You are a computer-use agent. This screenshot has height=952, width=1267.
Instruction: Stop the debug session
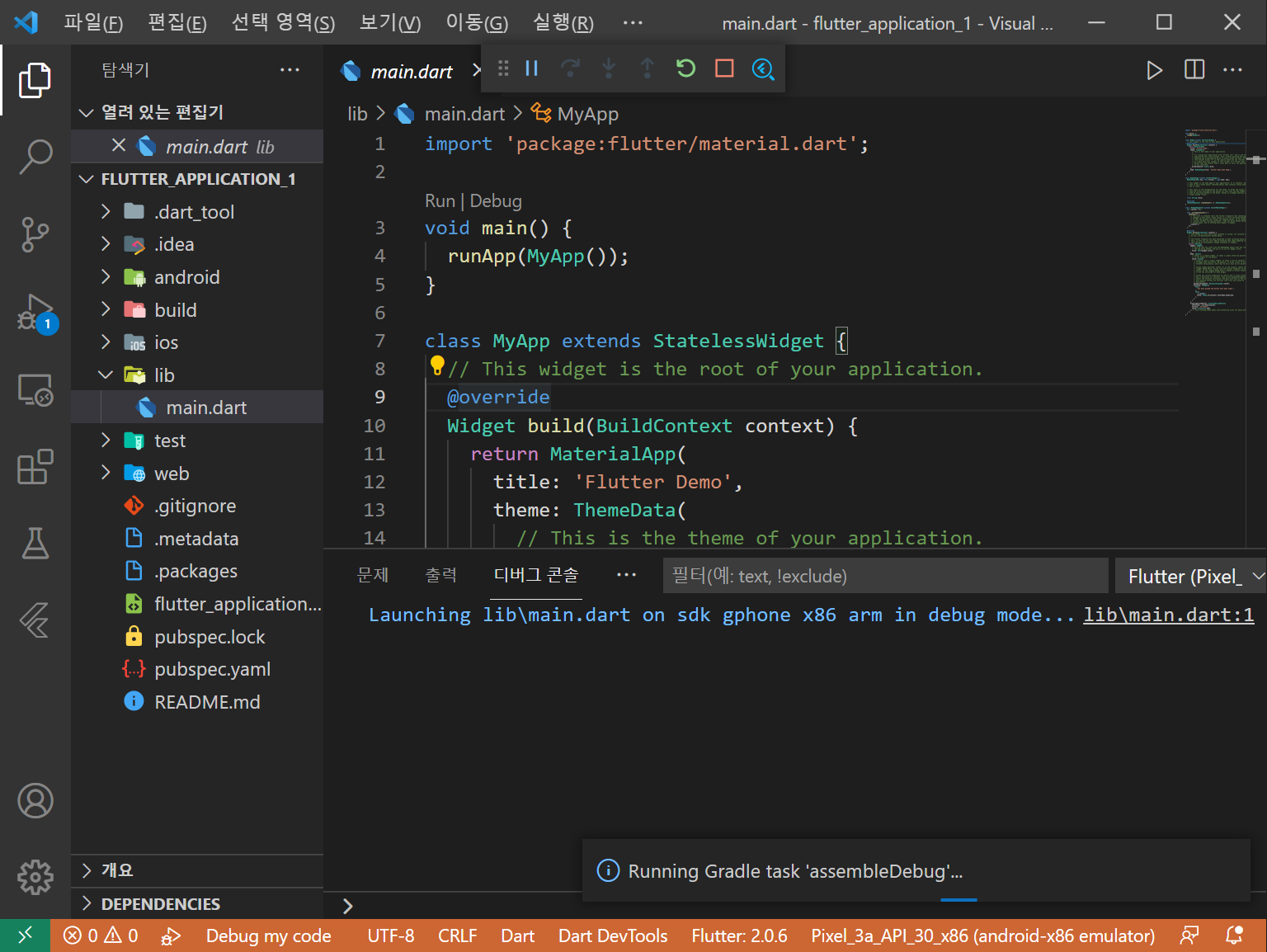tap(724, 68)
